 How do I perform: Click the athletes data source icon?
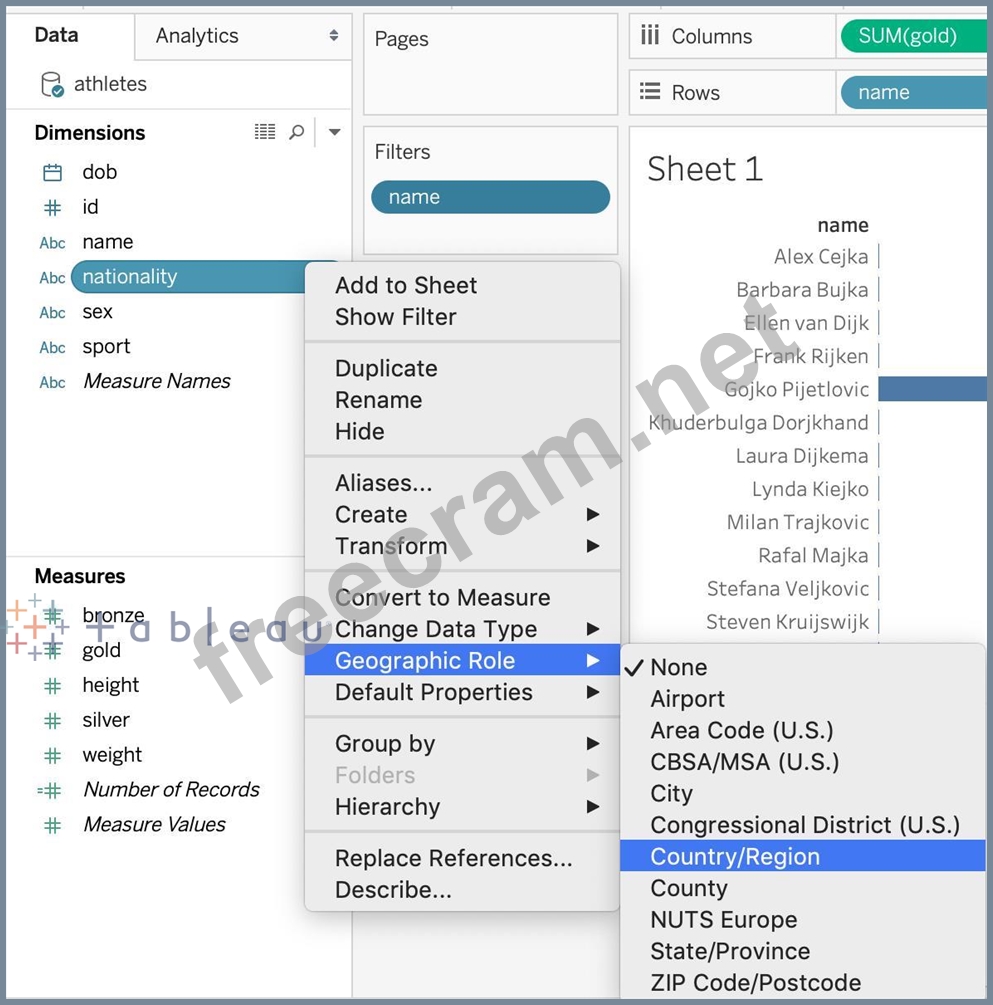[52, 85]
